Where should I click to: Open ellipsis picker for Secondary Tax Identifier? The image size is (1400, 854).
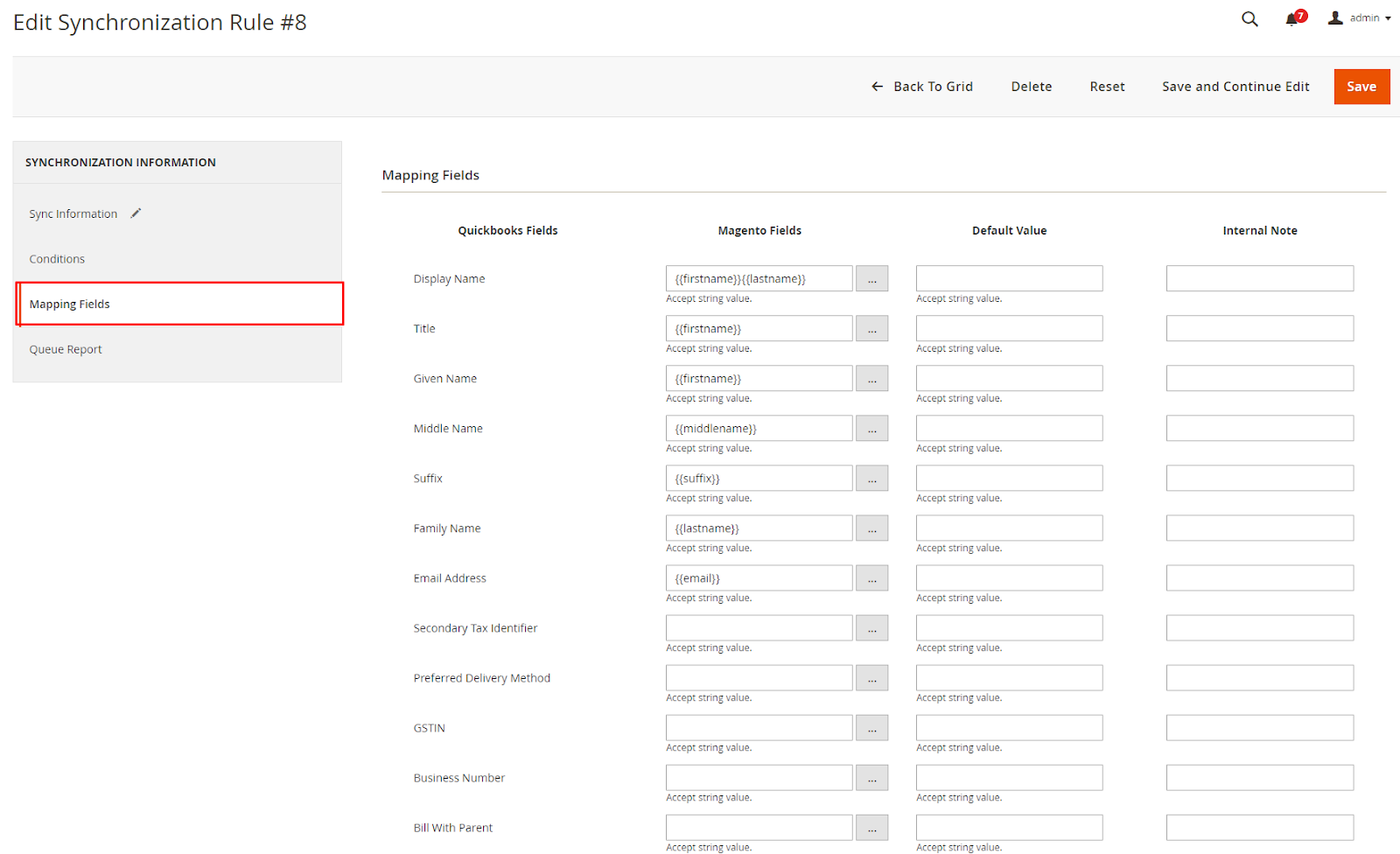[x=871, y=628]
